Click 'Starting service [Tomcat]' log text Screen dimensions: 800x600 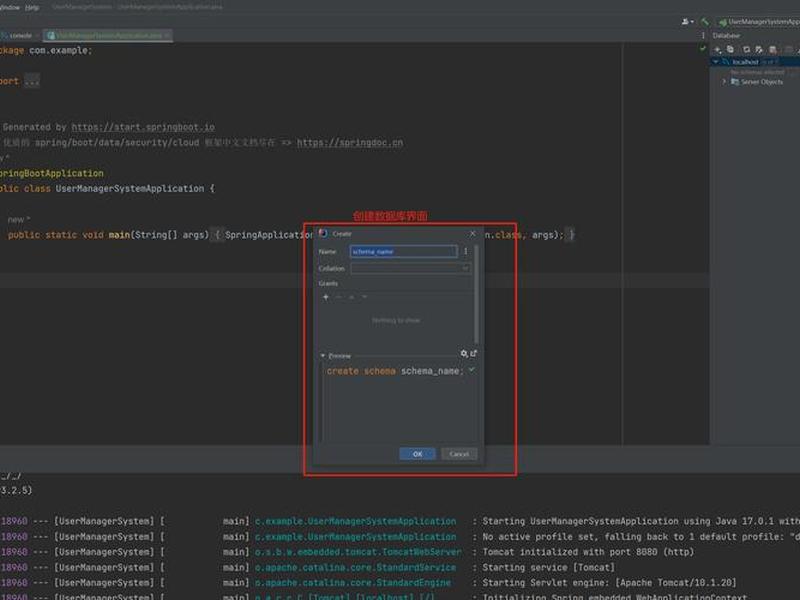pos(548,567)
